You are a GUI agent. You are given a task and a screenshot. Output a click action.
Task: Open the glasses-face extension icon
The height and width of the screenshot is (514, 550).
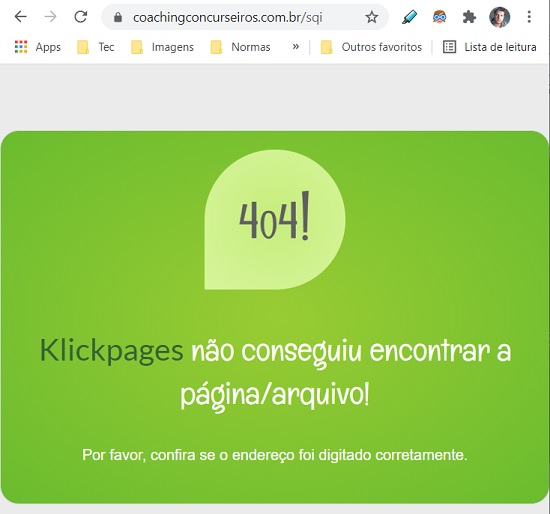[x=439, y=16]
